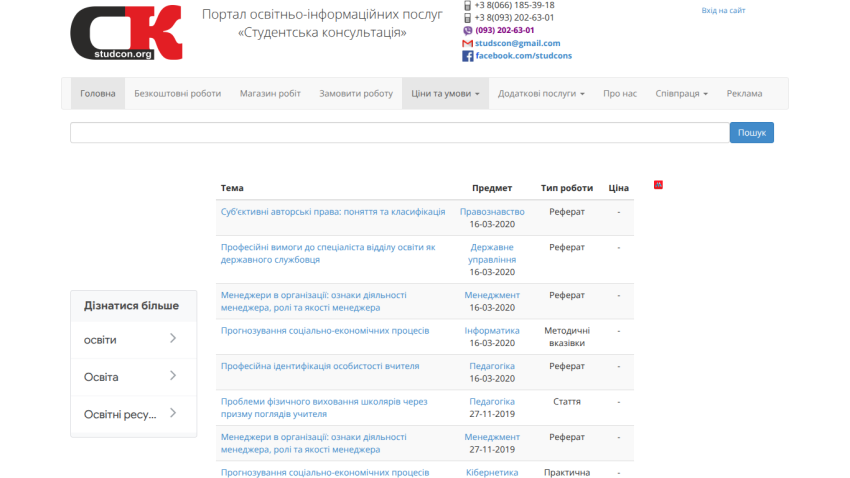Click the Державне управління subject link
This screenshot has height=478, width=850.
[492, 253]
